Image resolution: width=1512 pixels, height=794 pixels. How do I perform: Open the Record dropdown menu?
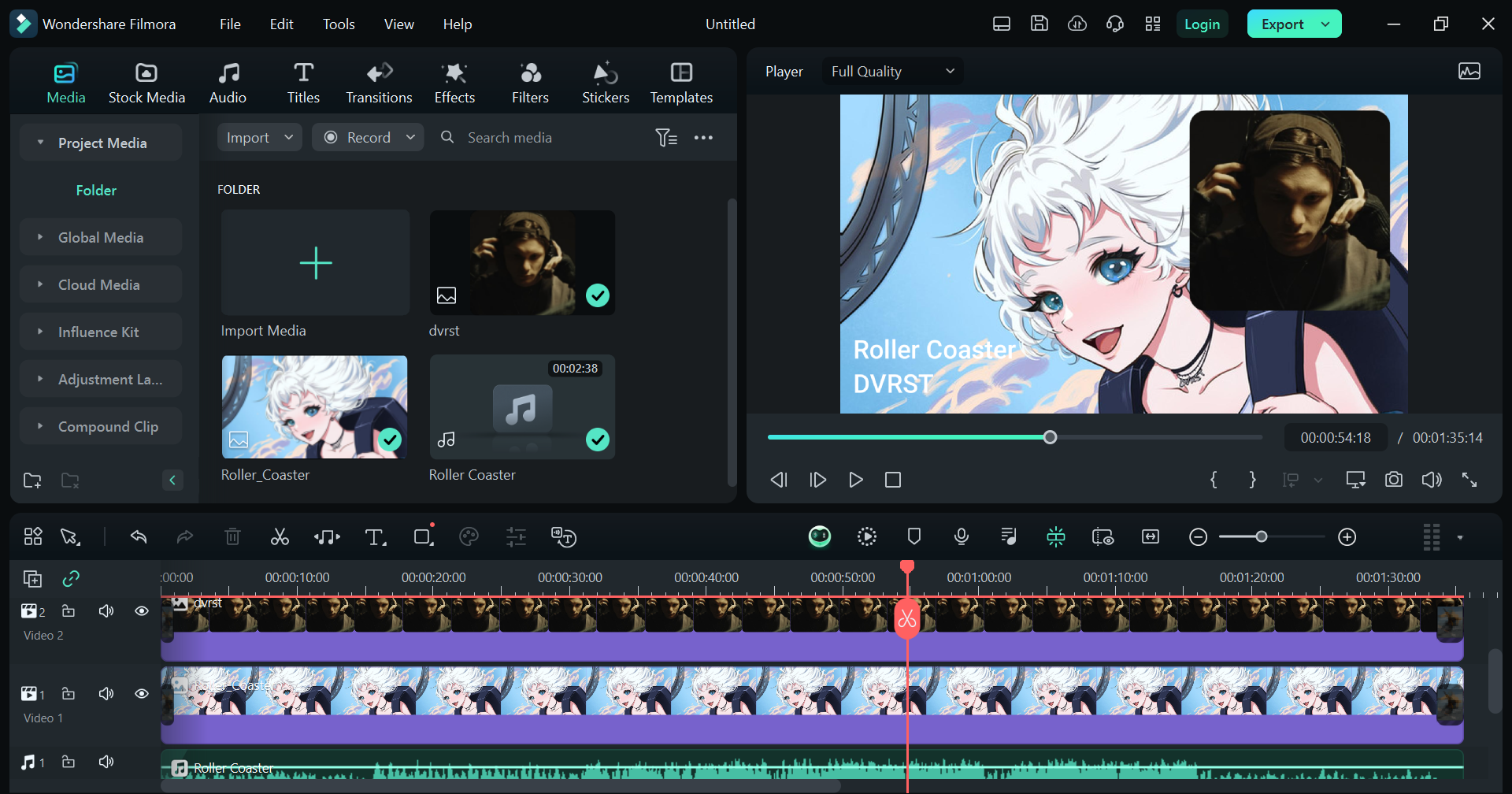click(x=410, y=138)
